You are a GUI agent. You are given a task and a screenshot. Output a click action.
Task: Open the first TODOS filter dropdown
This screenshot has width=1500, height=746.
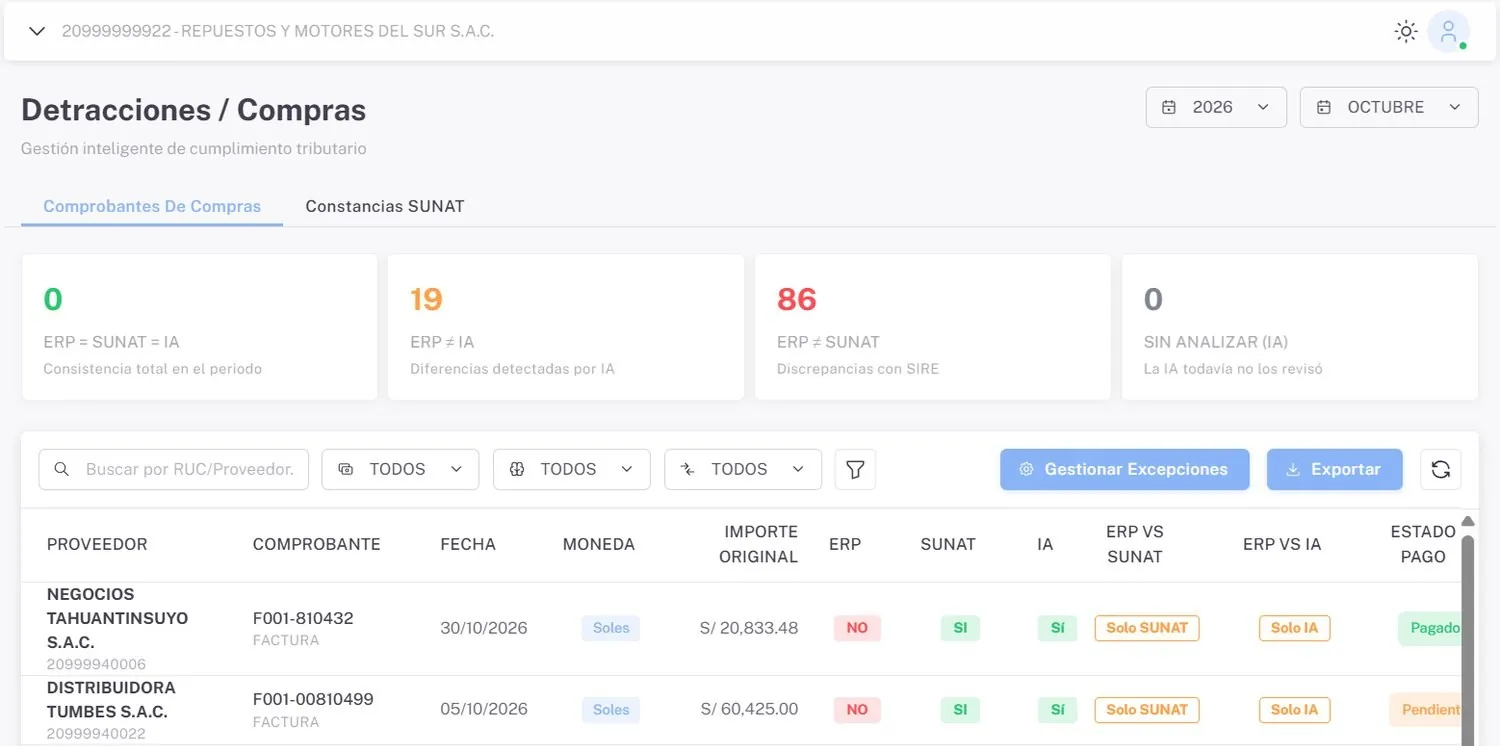(x=400, y=469)
